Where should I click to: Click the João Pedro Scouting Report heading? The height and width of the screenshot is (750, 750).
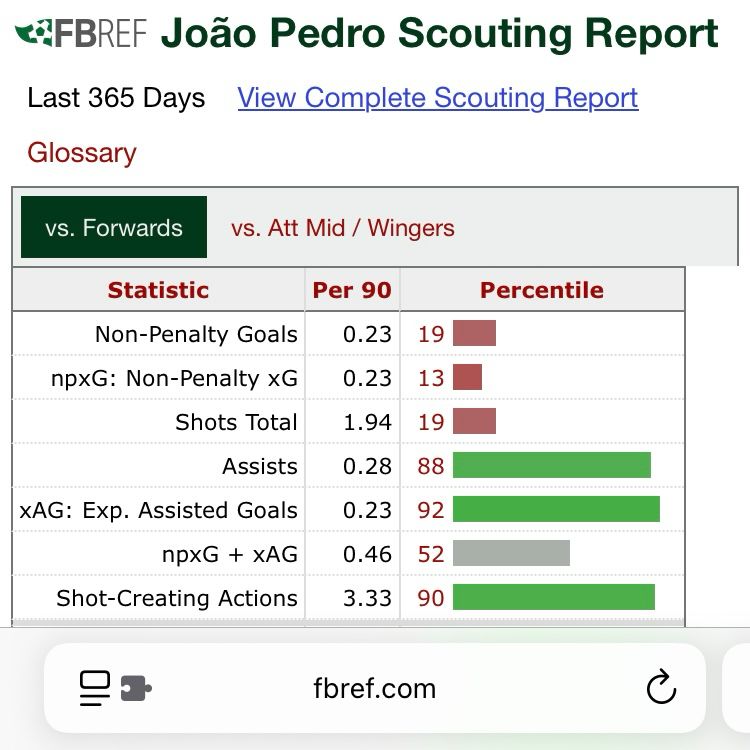[x=439, y=33]
